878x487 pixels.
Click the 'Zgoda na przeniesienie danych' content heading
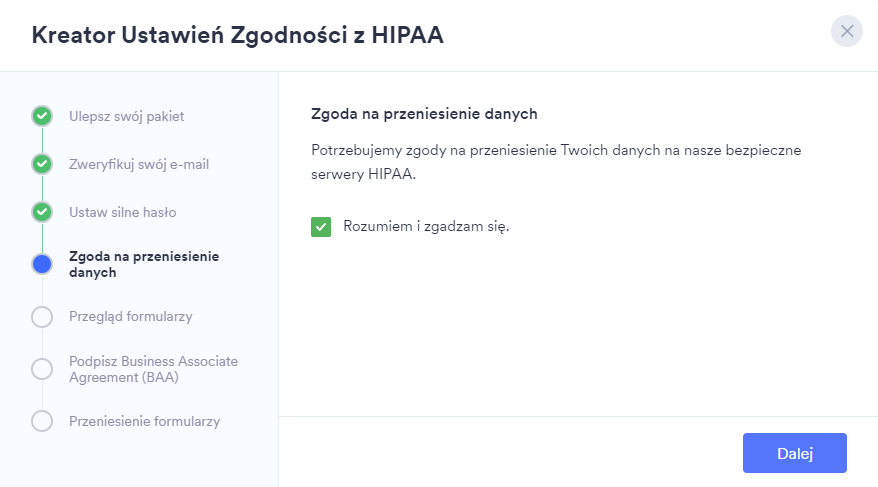[x=425, y=114]
